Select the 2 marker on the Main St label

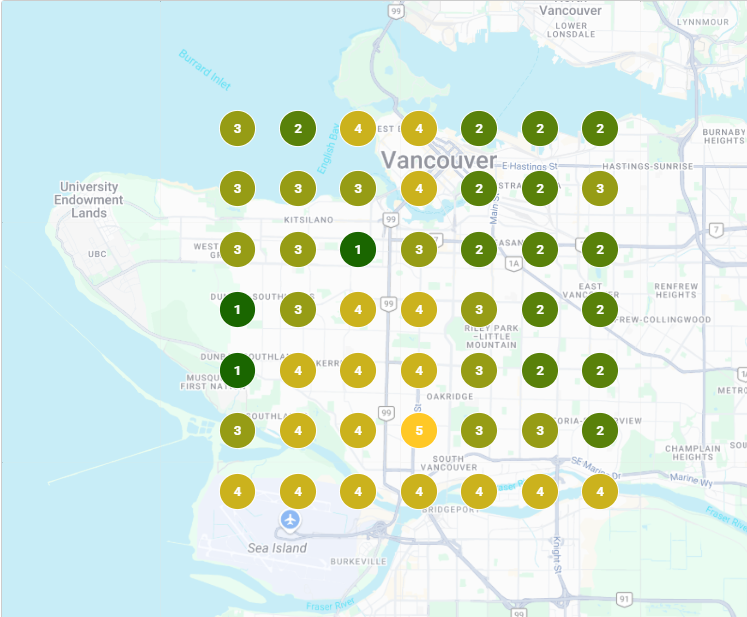(x=479, y=189)
